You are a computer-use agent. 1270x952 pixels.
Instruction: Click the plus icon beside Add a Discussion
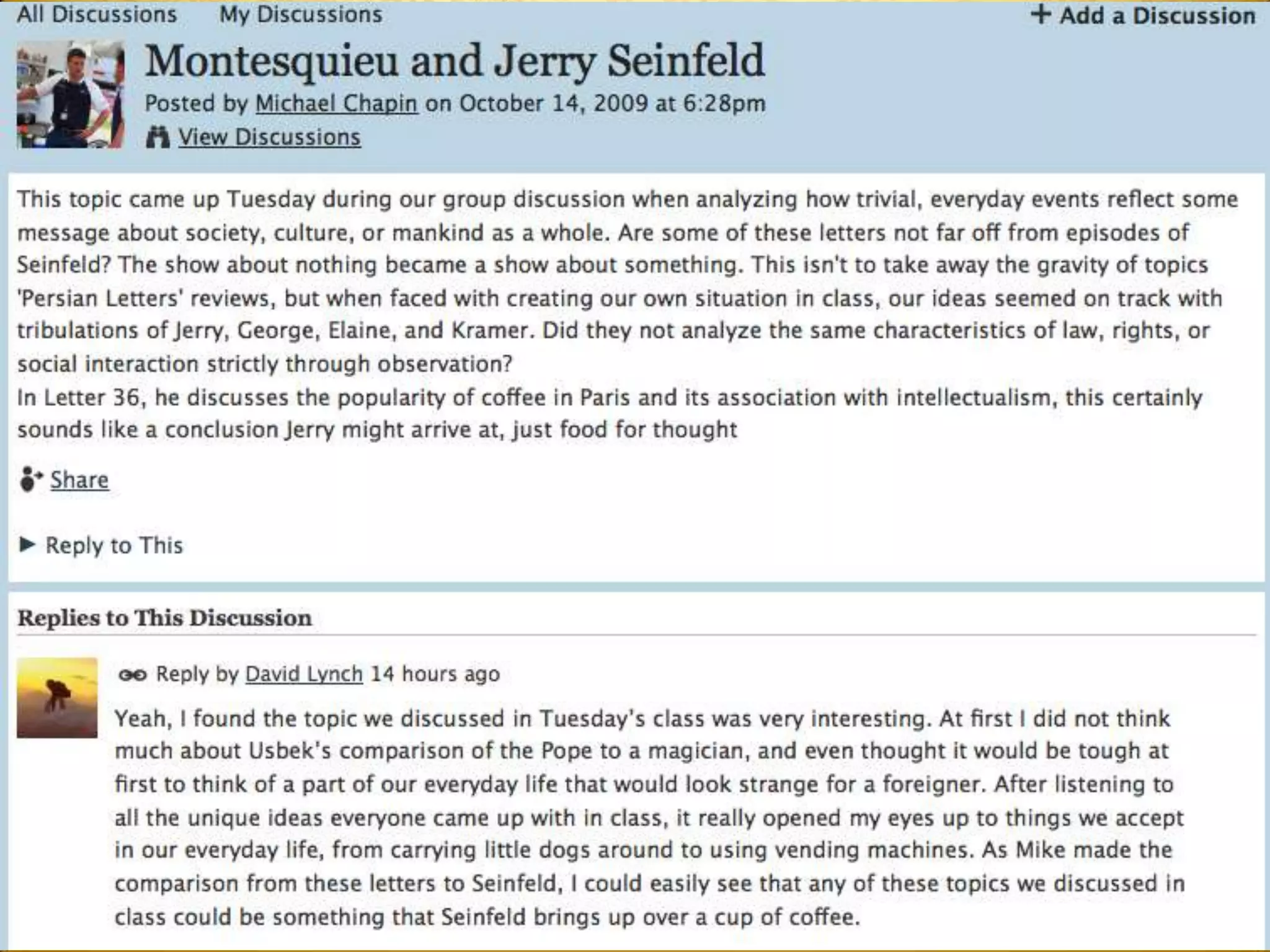[x=1041, y=14]
